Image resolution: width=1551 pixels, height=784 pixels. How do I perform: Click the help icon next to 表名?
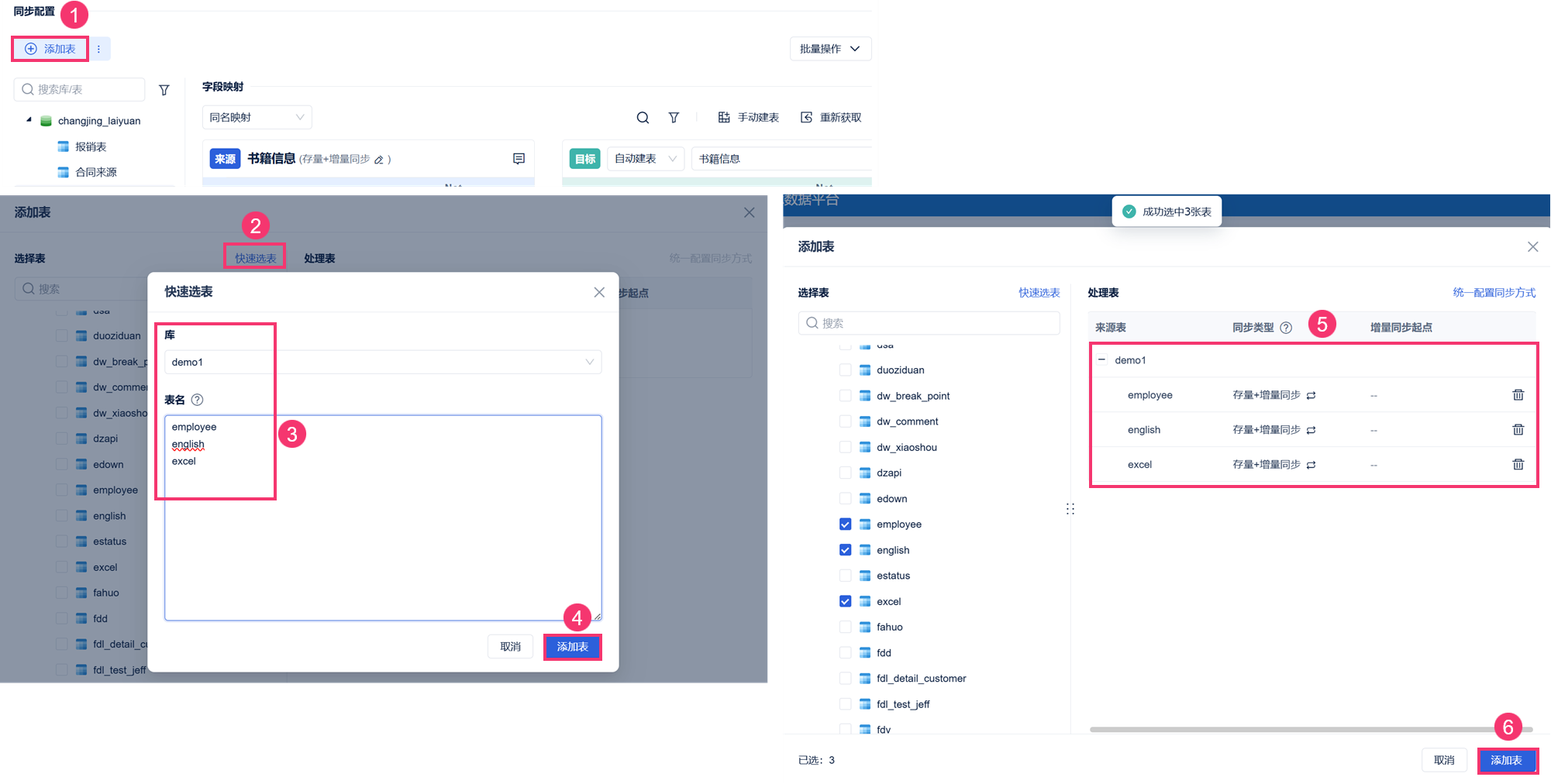198,400
